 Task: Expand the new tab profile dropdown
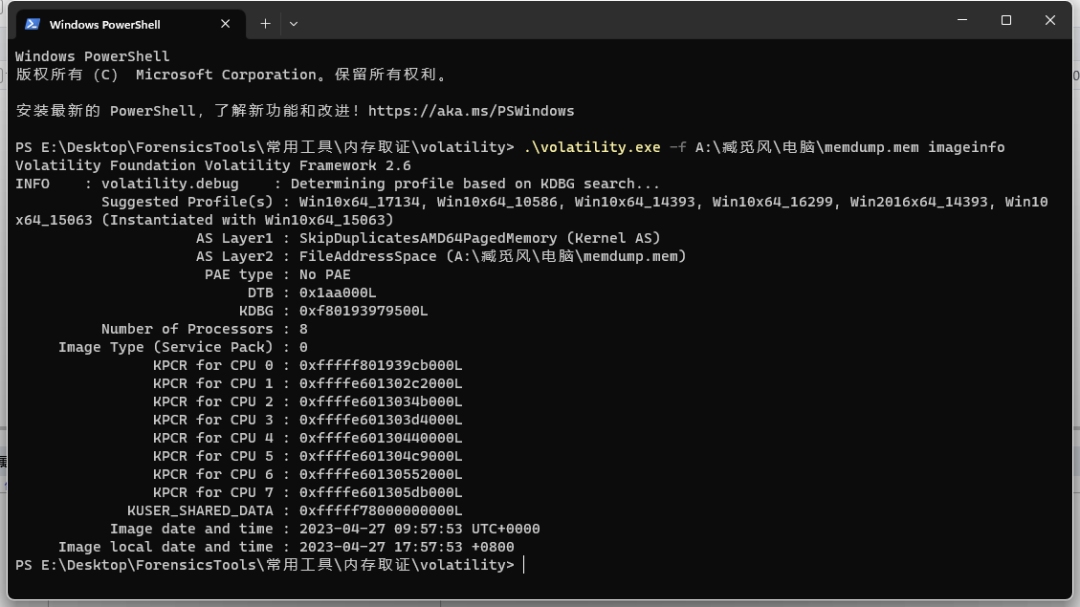point(293,24)
